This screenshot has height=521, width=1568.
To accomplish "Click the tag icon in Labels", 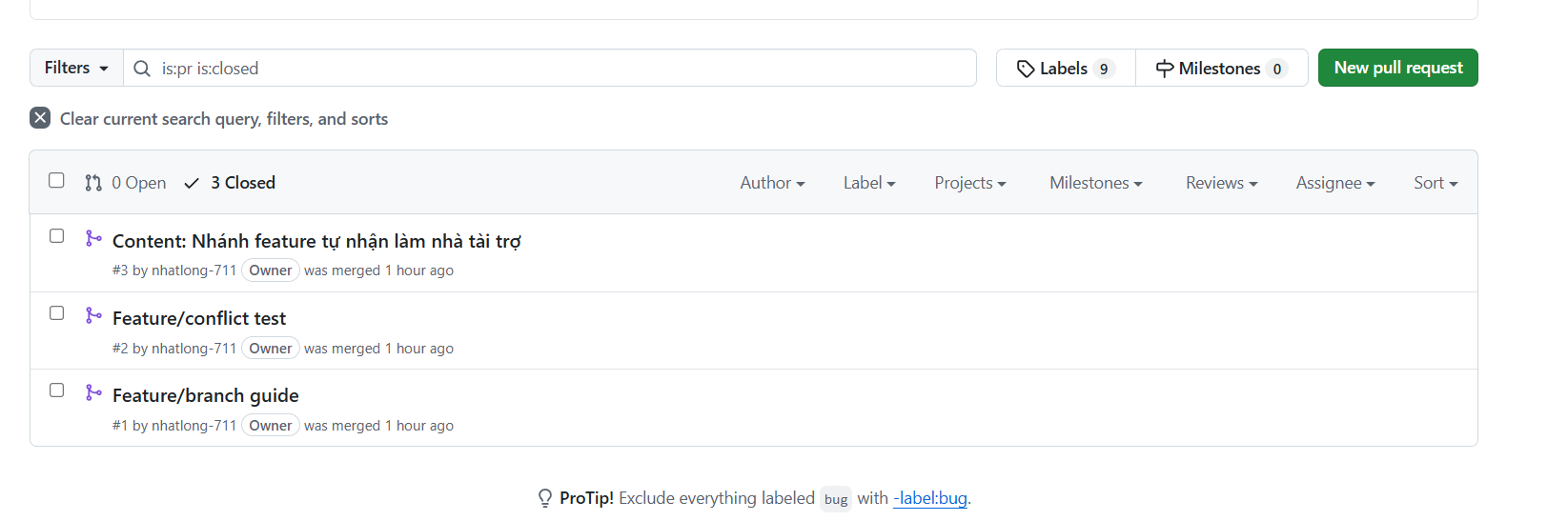I will (x=1026, y=69).
